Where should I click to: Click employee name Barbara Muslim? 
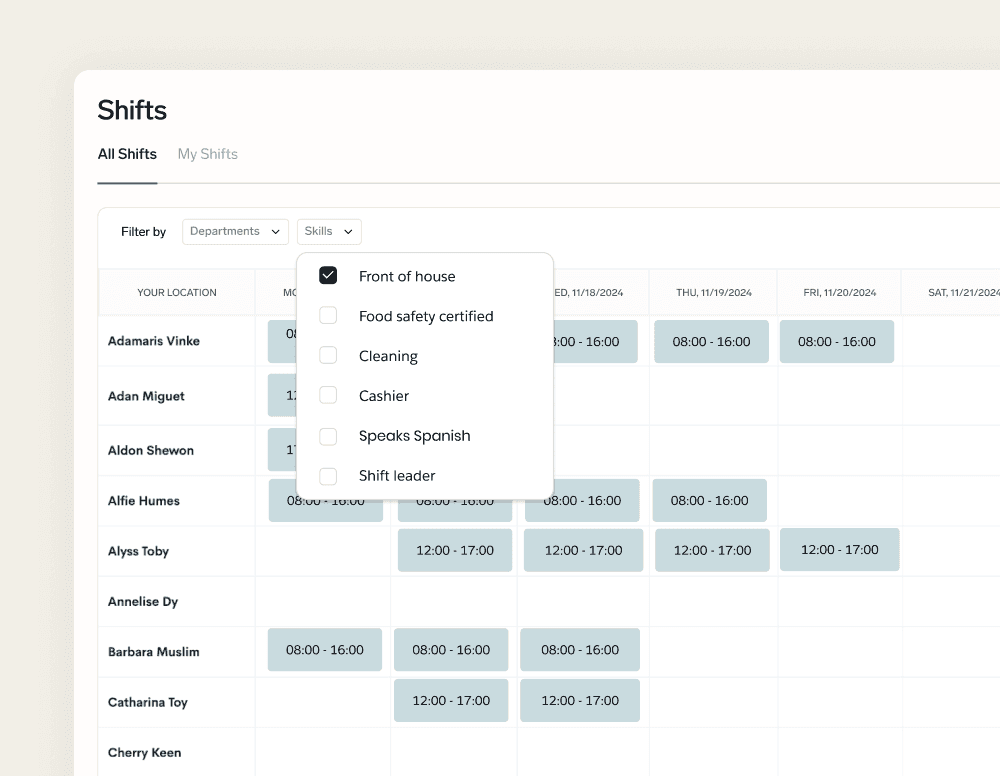pyautogui.click(x=154, y=652)
